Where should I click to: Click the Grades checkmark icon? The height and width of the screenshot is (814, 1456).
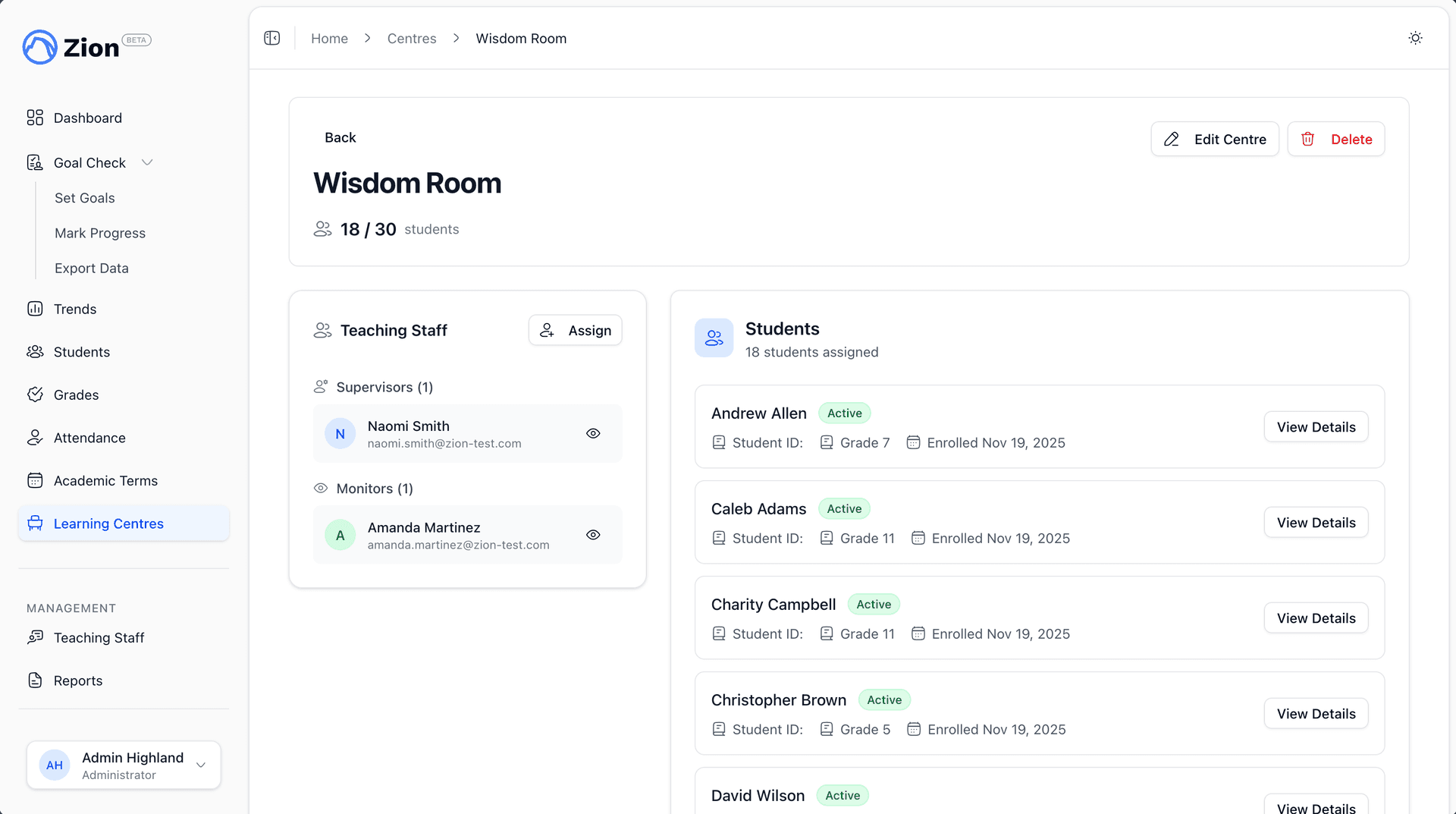coord(35,394)
